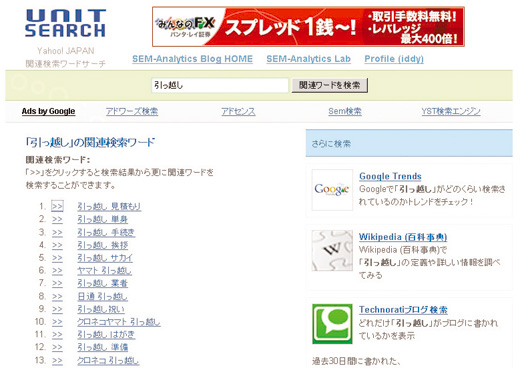The height and width of the screenshot is (368, 520).
Task: Open the Sem検索 ad link
Action: tap(345, 111)
